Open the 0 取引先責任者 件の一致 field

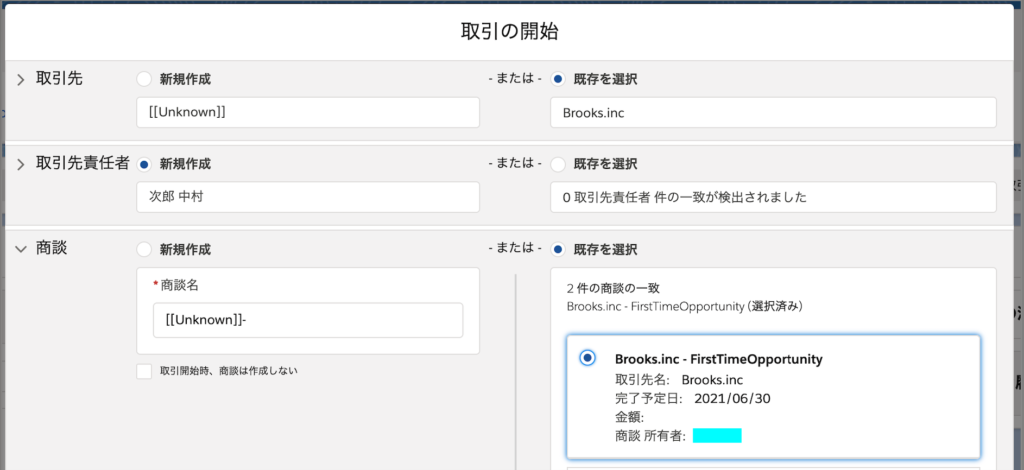coord(773,197)
